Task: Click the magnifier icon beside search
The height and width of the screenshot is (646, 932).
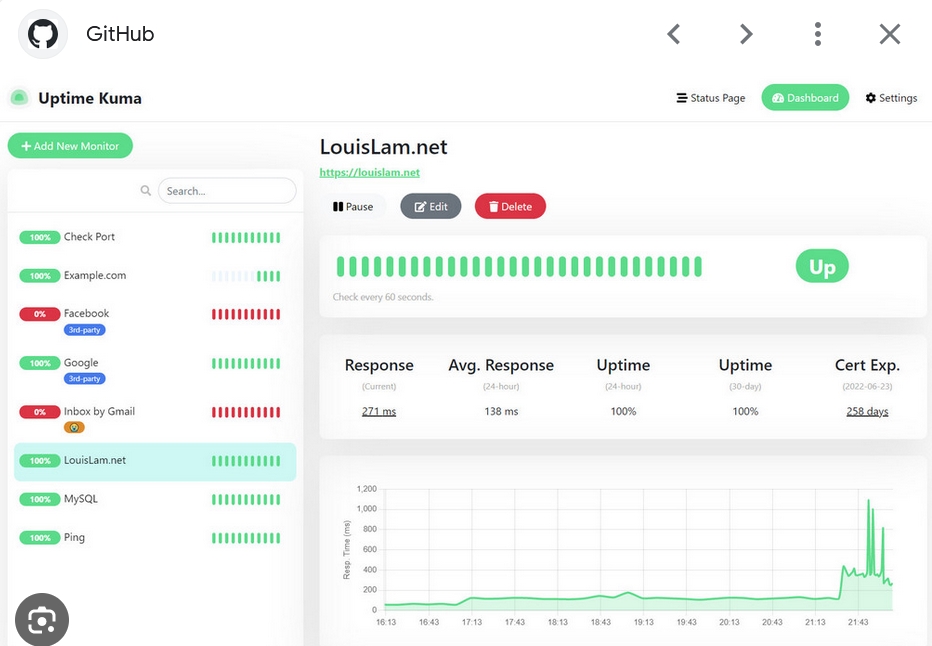Action: (x=146, y=191)
